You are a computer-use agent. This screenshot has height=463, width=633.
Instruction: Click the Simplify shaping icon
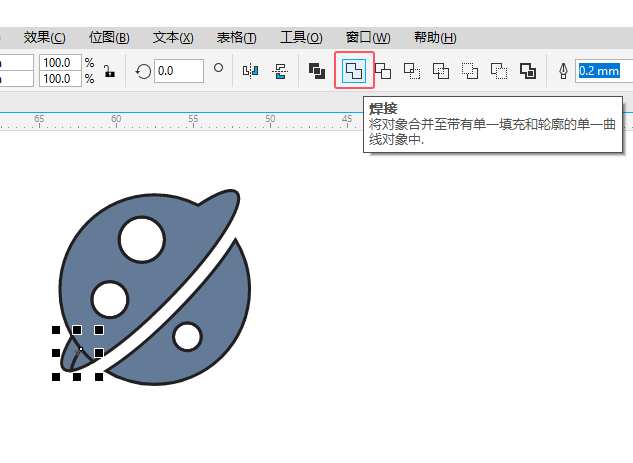tap(441, 71)
